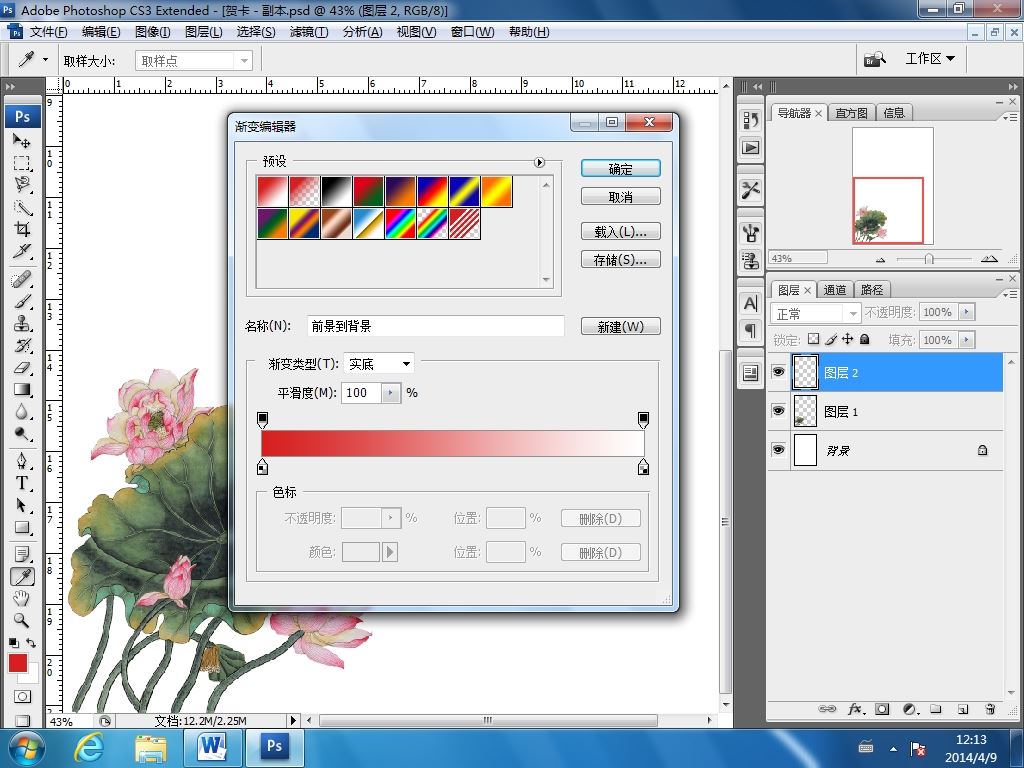Swap foreground and background colors
Viewport: 1024px width, 768px height.
coord(31,643)
